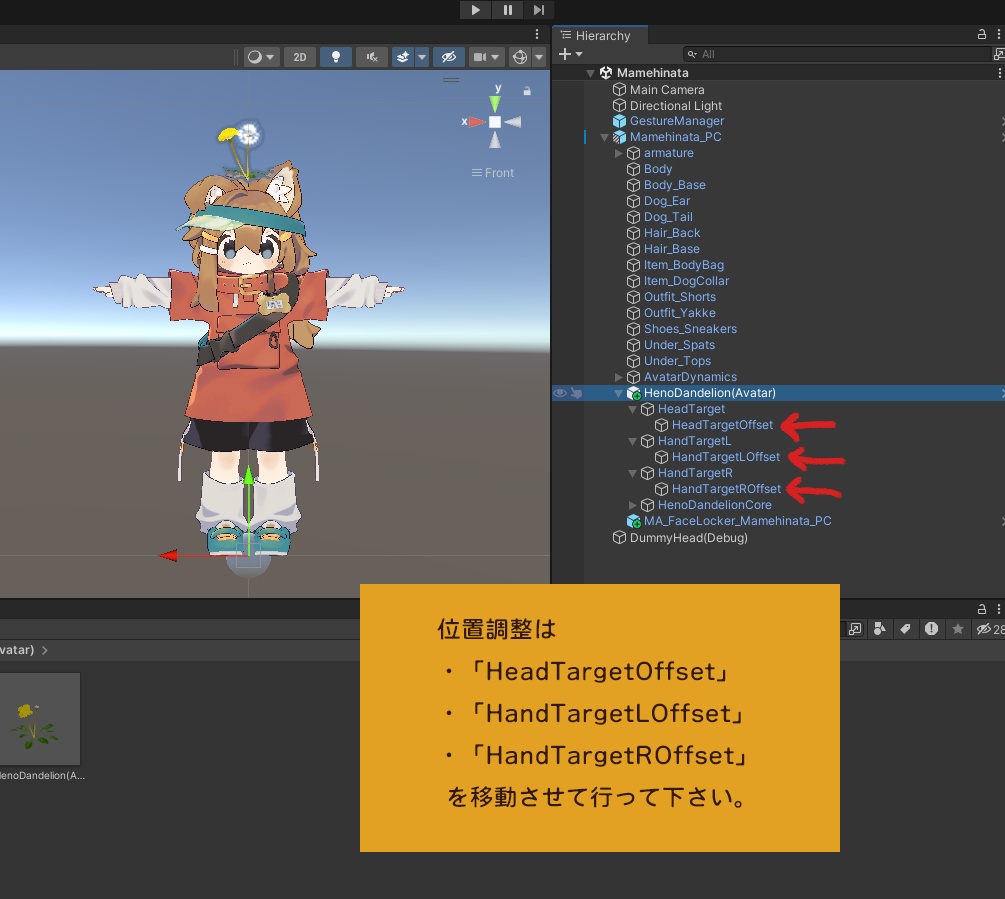
Task: Toggle picking hand icon for HenoDandelion(Avatar)
Action: [576, 393]
